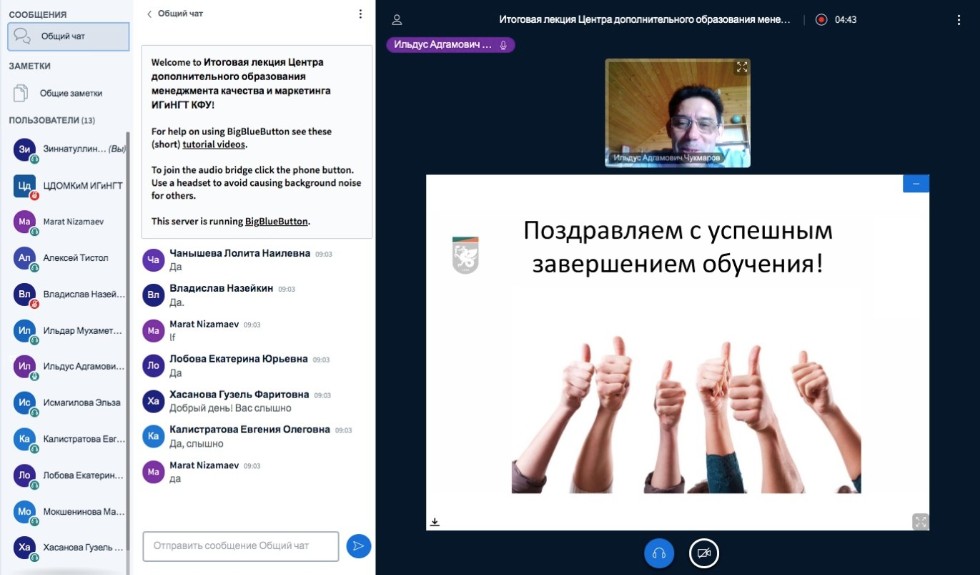Make the presentation fullscreen

920,521
